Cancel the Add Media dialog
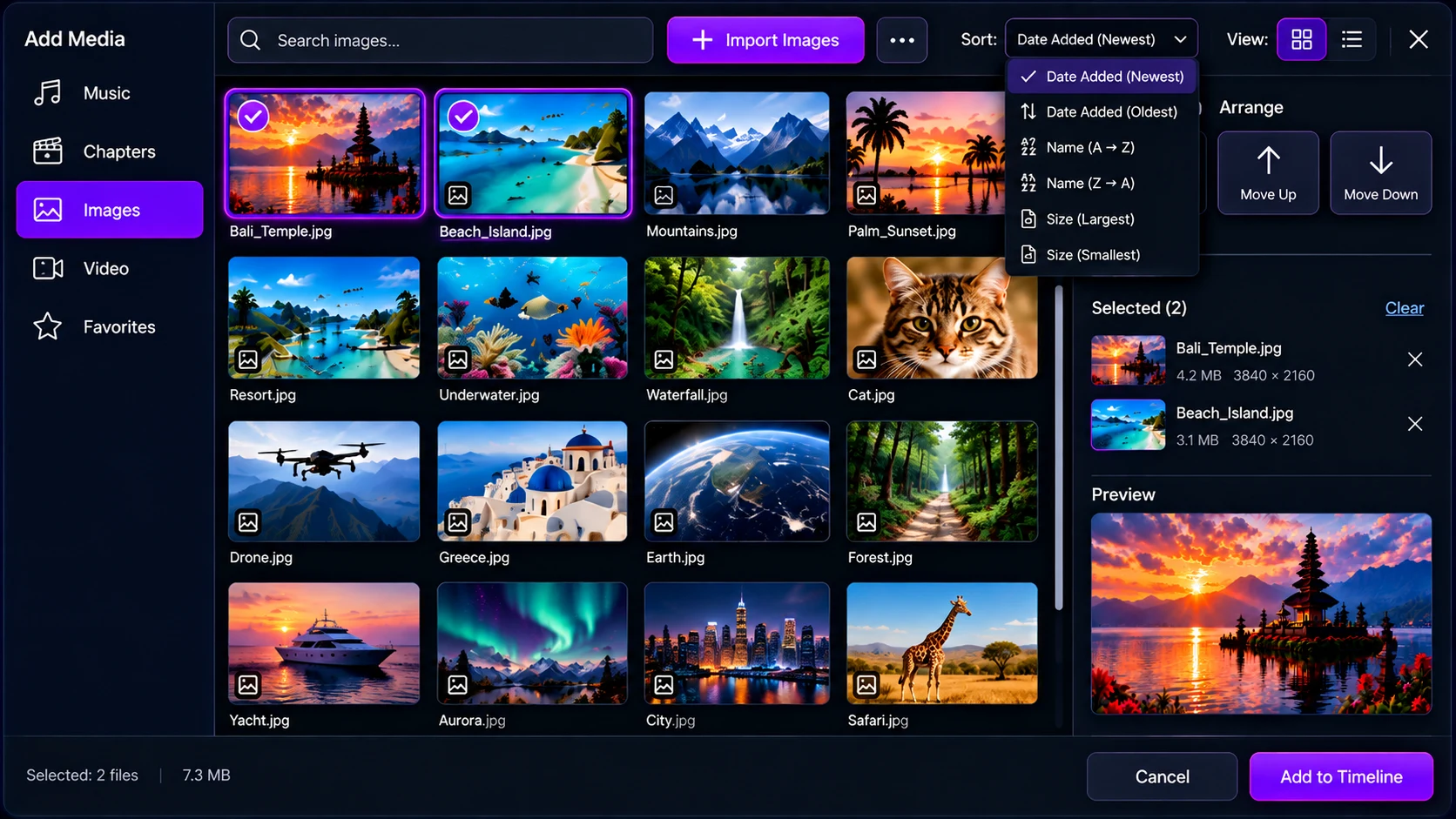The height and width of the screenshot is (819, 1456). [x=1162, y=776]
